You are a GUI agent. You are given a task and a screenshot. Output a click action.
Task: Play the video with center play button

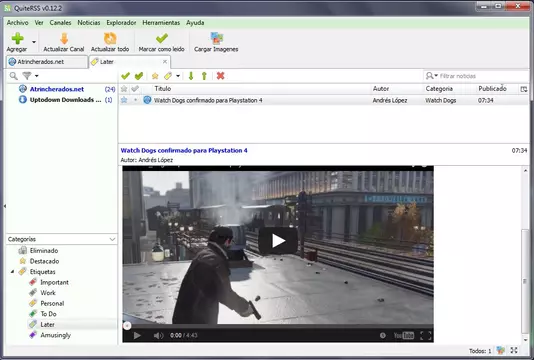tap(278, 241)
